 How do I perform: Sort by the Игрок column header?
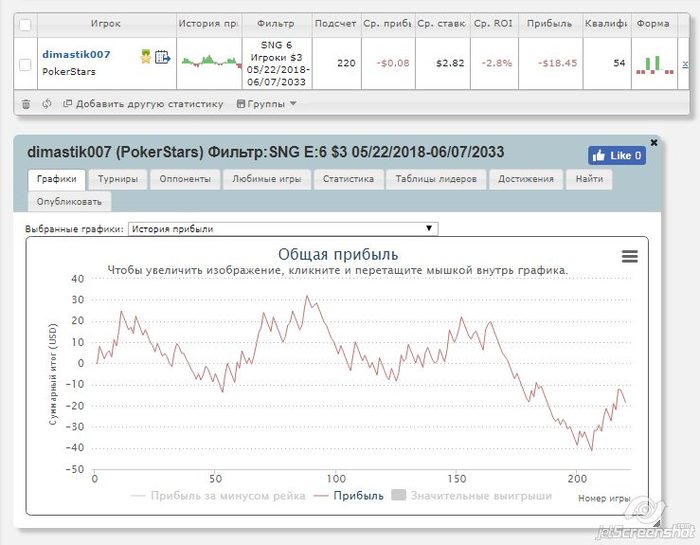click(x=106, y=24)
